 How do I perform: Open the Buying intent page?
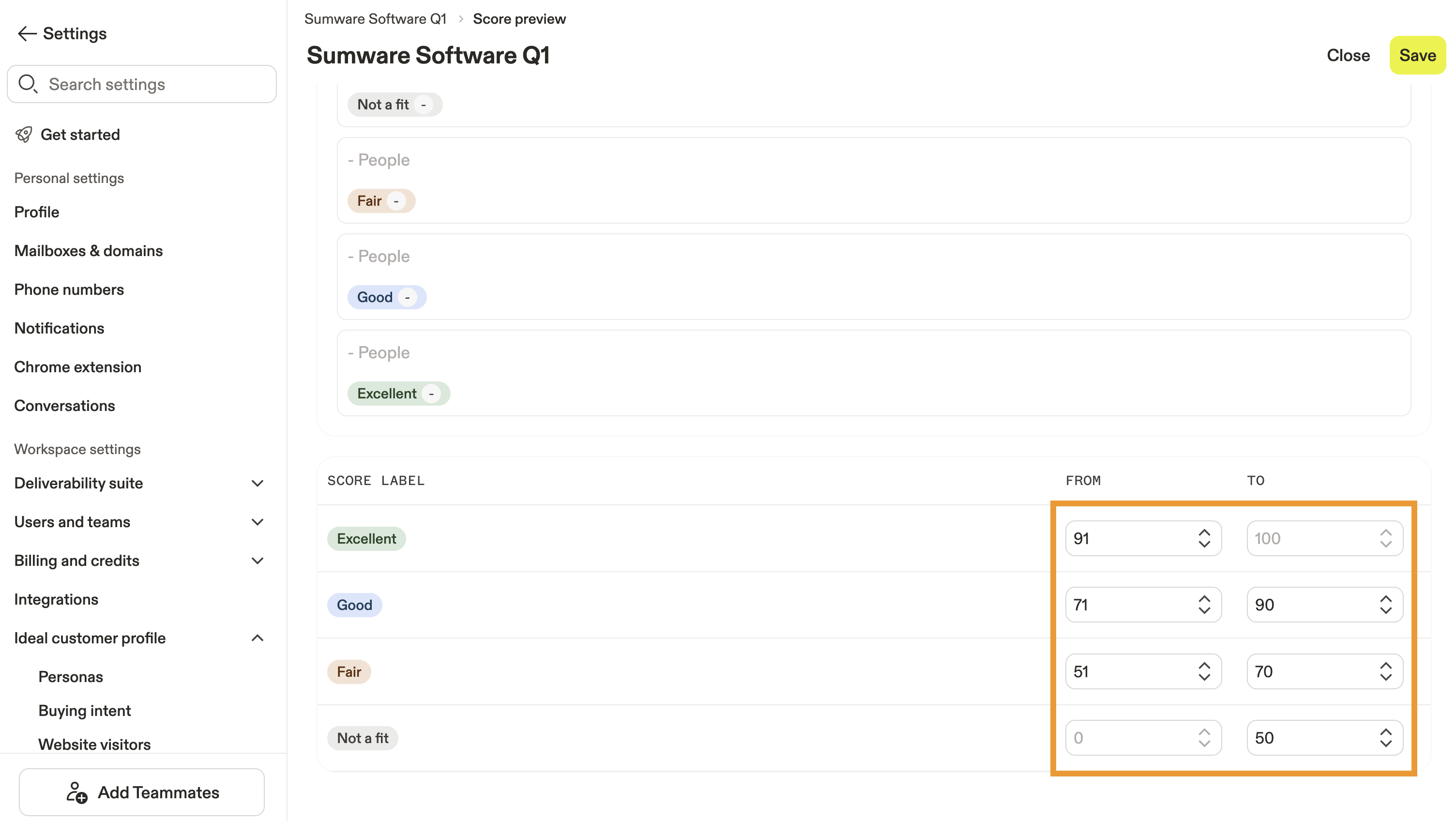[85, 711]
